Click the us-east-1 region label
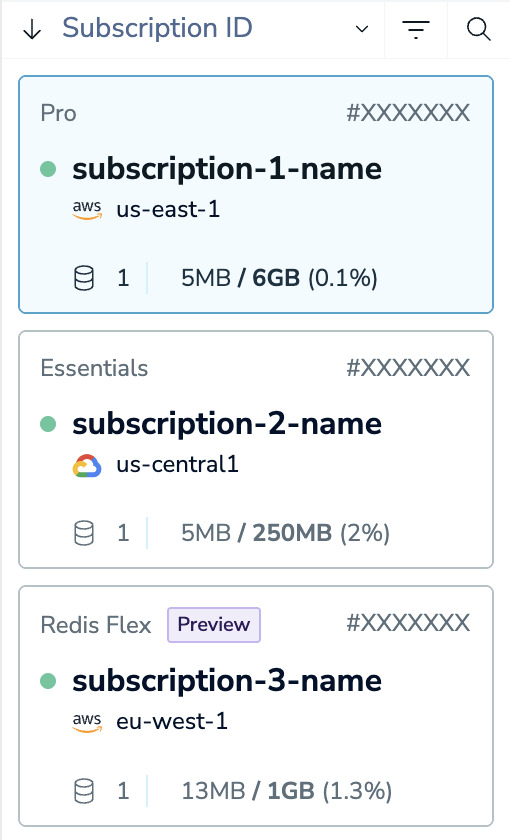The height and width of the screenshot is (840, 510). coord(168,209)
